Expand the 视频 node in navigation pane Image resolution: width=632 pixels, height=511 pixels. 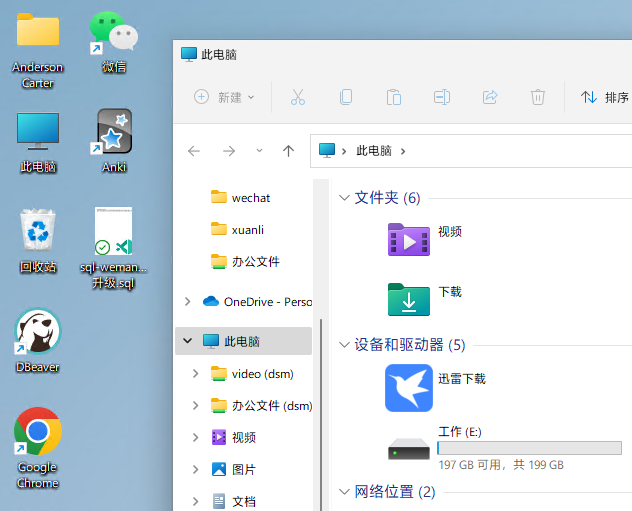click(195, 437)
